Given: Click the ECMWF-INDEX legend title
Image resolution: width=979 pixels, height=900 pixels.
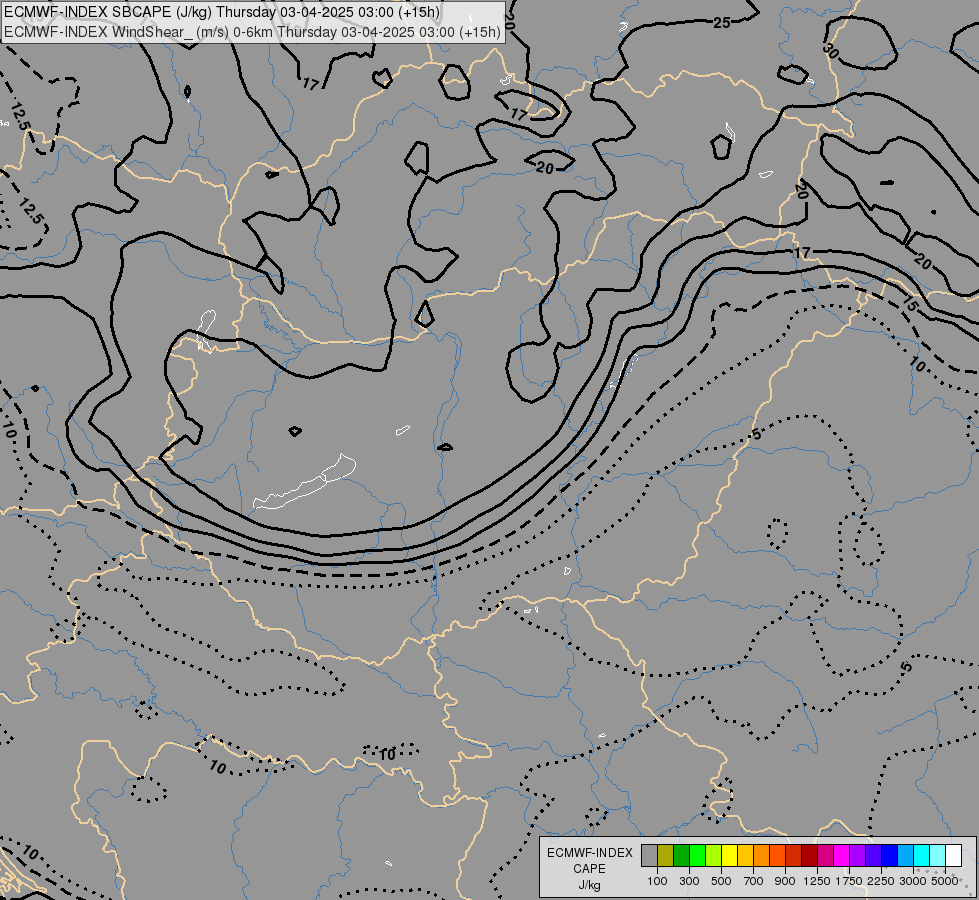Looking at the screenshot, I should pyautogui.click(x=590, y=853).
